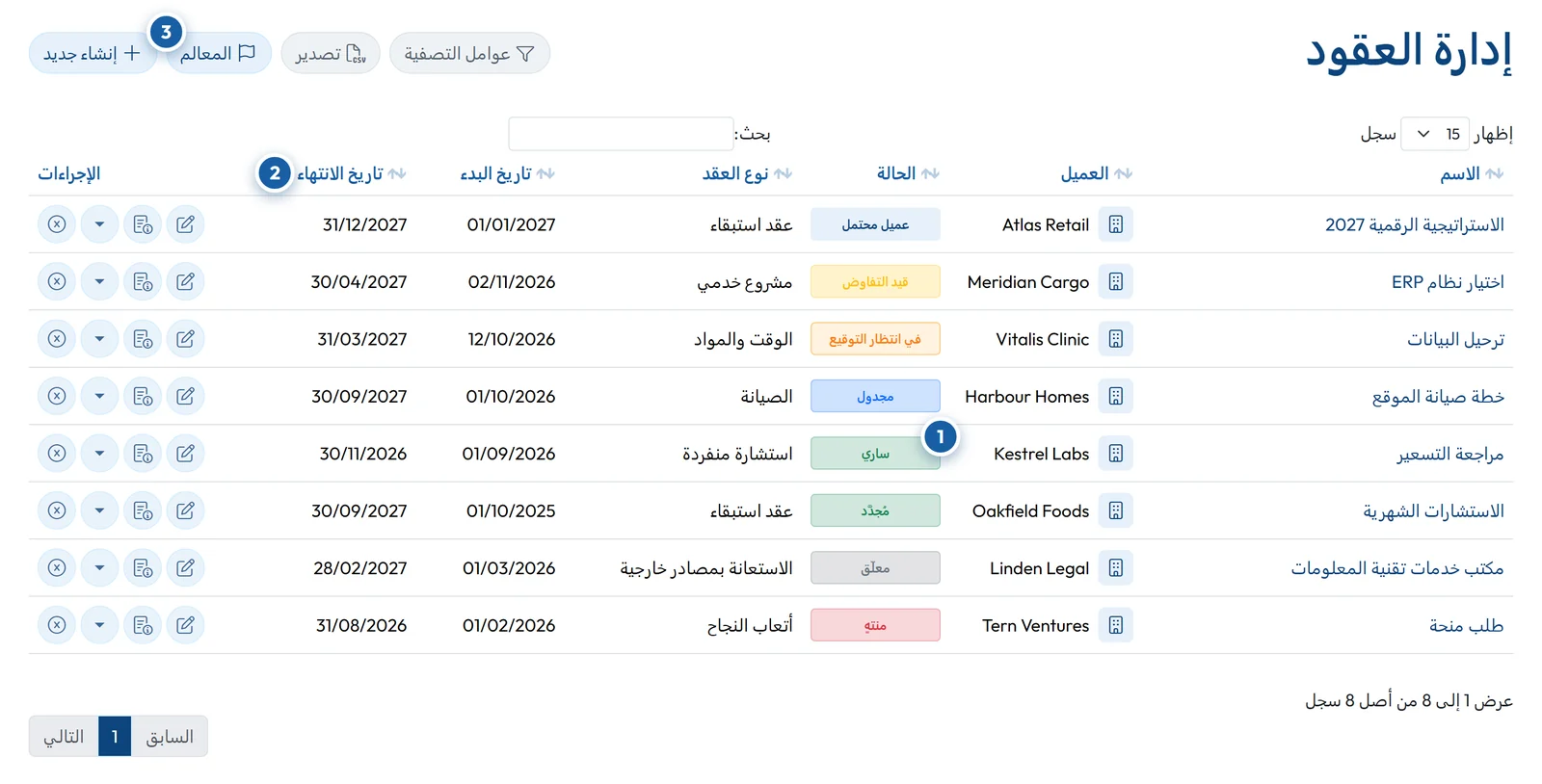This screenshot has height=784, width=1542.
Task: Sort table by الحالة column
Action: coord(908,173)
